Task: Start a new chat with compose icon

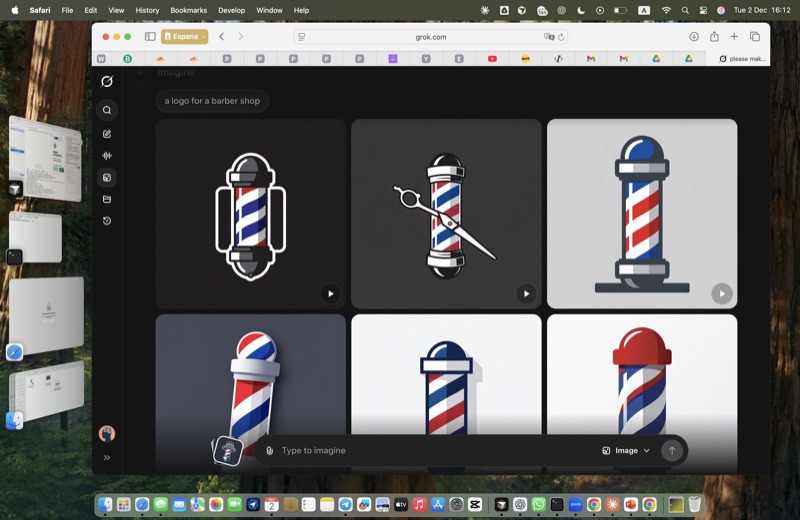Action: (x=107, y=134)
